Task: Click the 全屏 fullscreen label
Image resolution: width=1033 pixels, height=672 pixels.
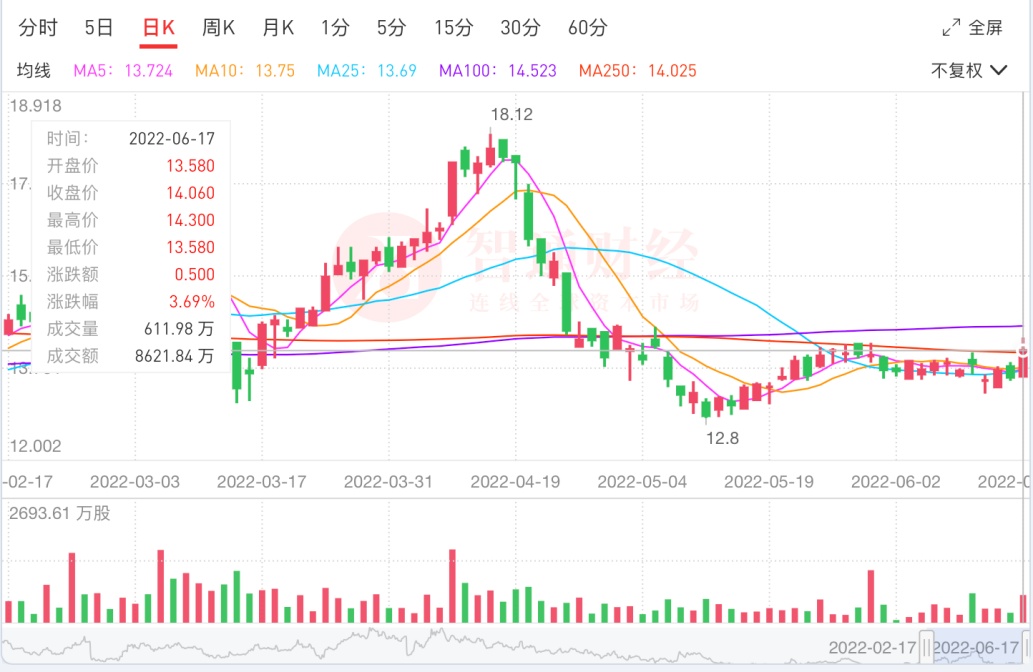Action: click(986, 28)
